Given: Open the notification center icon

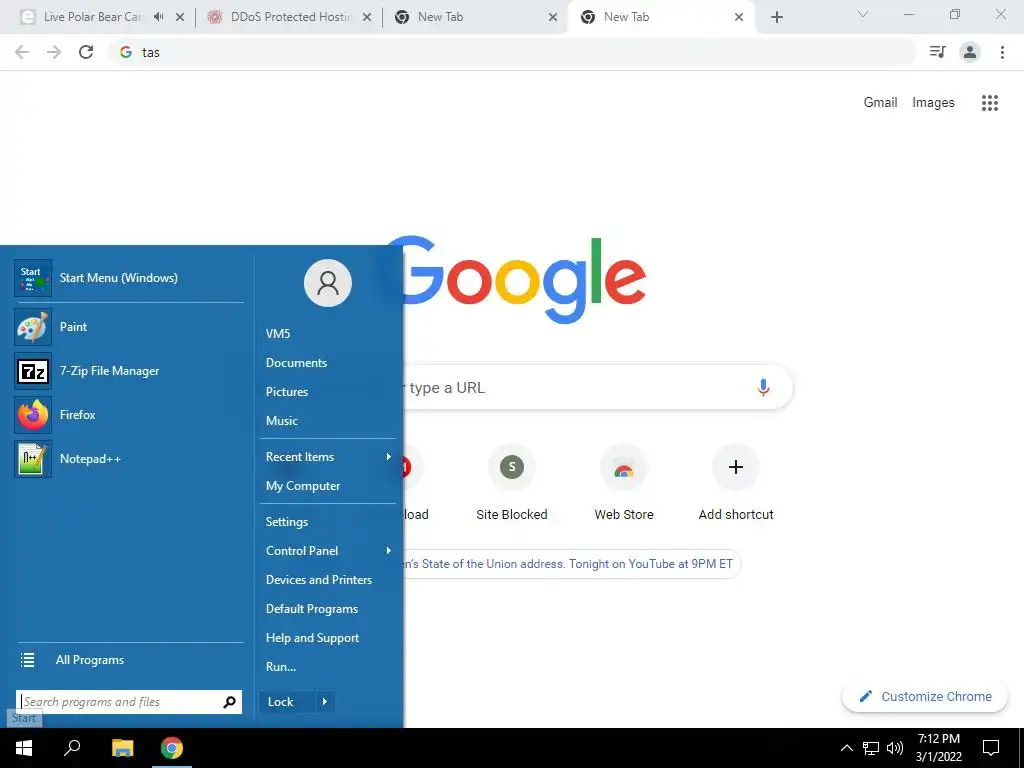Looking at the screenshot, I should (991, 748).
